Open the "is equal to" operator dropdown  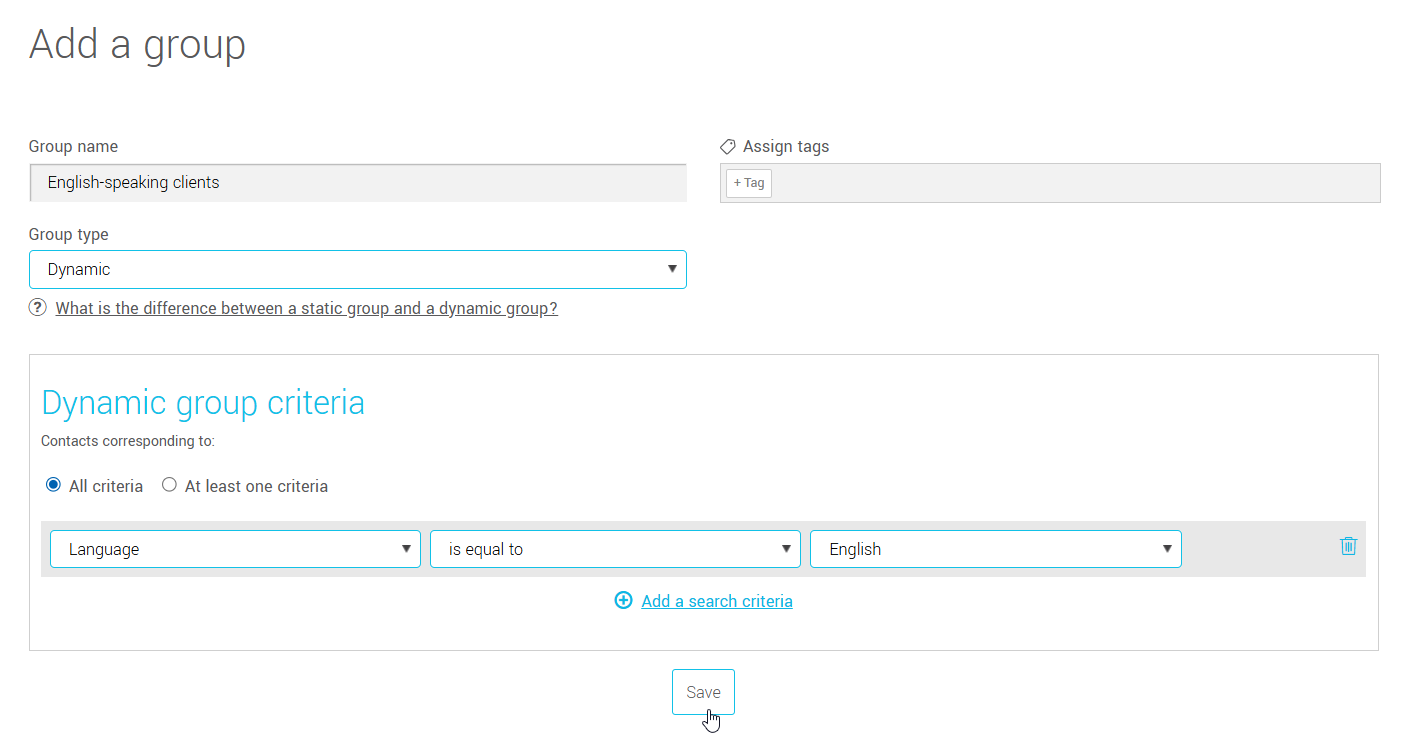pyautogui.click(x=615, y=549)
